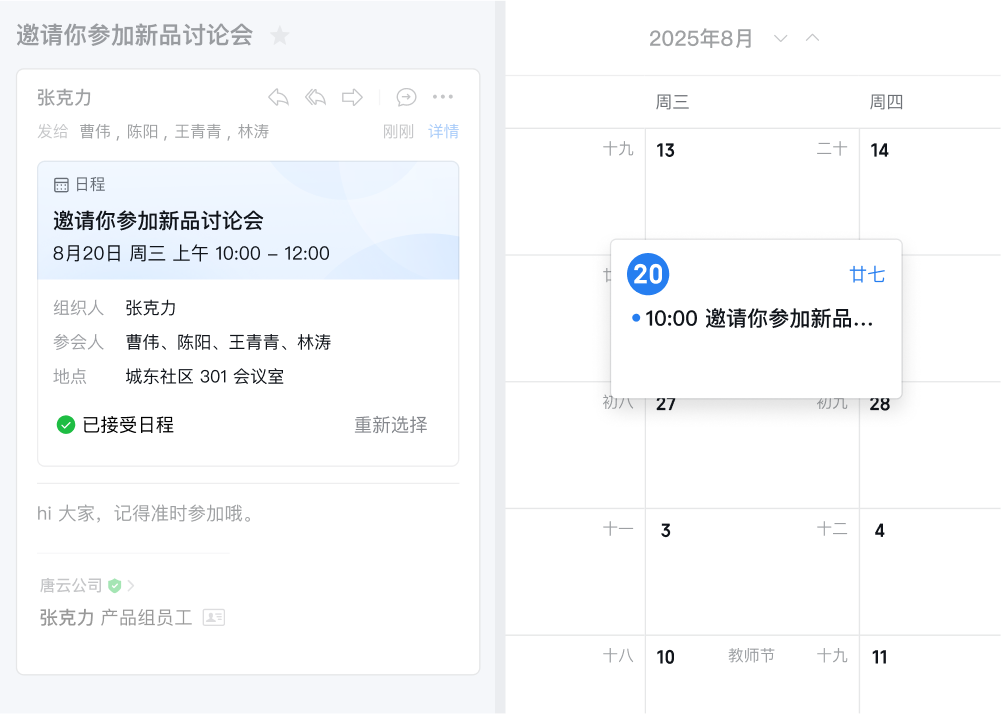Forward this email with arrow icon
Image resolution: width=1001 pixels, height=714 pixels.
coord(352,97)
